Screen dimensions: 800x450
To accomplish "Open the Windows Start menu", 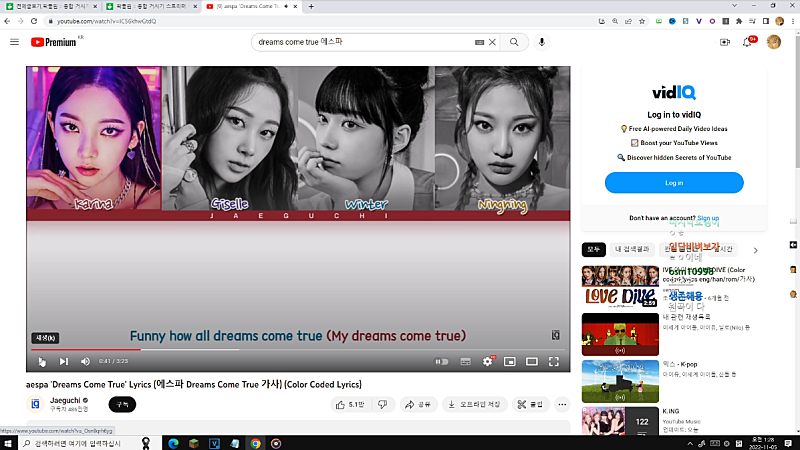I will coord(8,443).
